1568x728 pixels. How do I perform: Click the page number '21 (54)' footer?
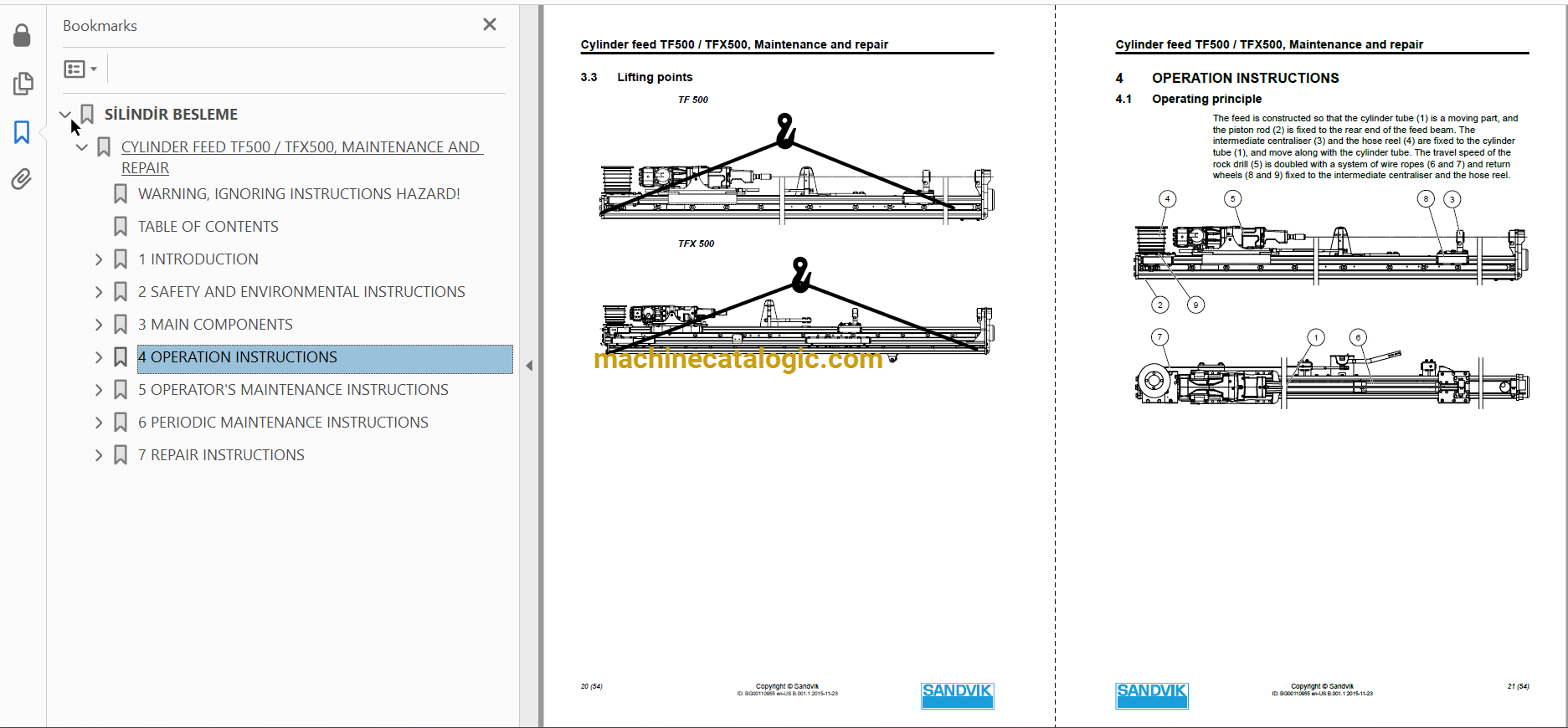1518,687
